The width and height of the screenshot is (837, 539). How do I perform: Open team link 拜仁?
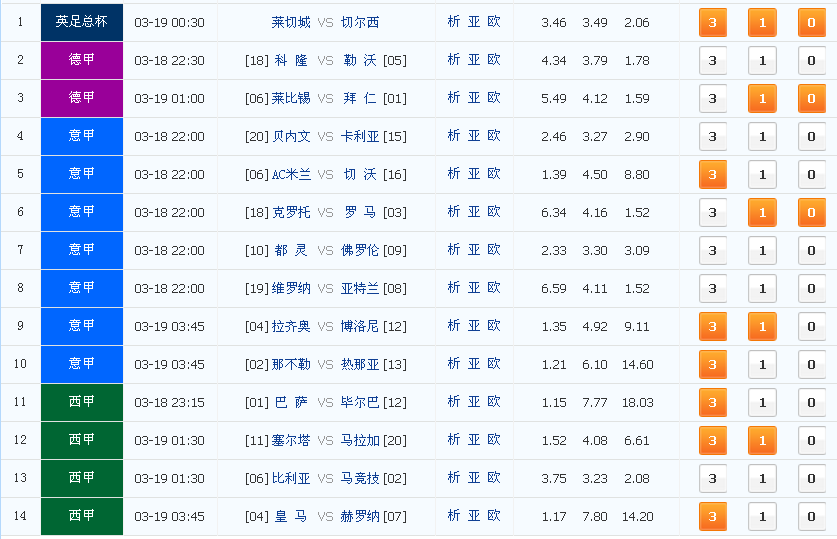[x=360, y=99]
